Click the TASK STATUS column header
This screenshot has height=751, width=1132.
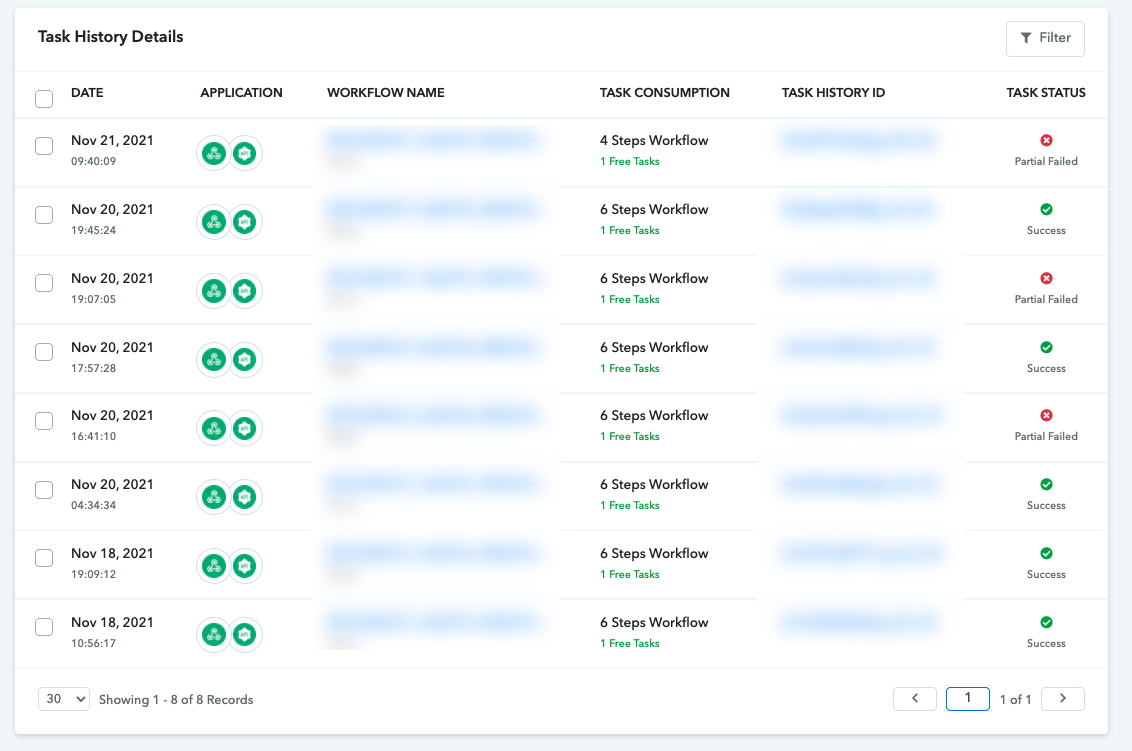click(x=1046, y=92)
